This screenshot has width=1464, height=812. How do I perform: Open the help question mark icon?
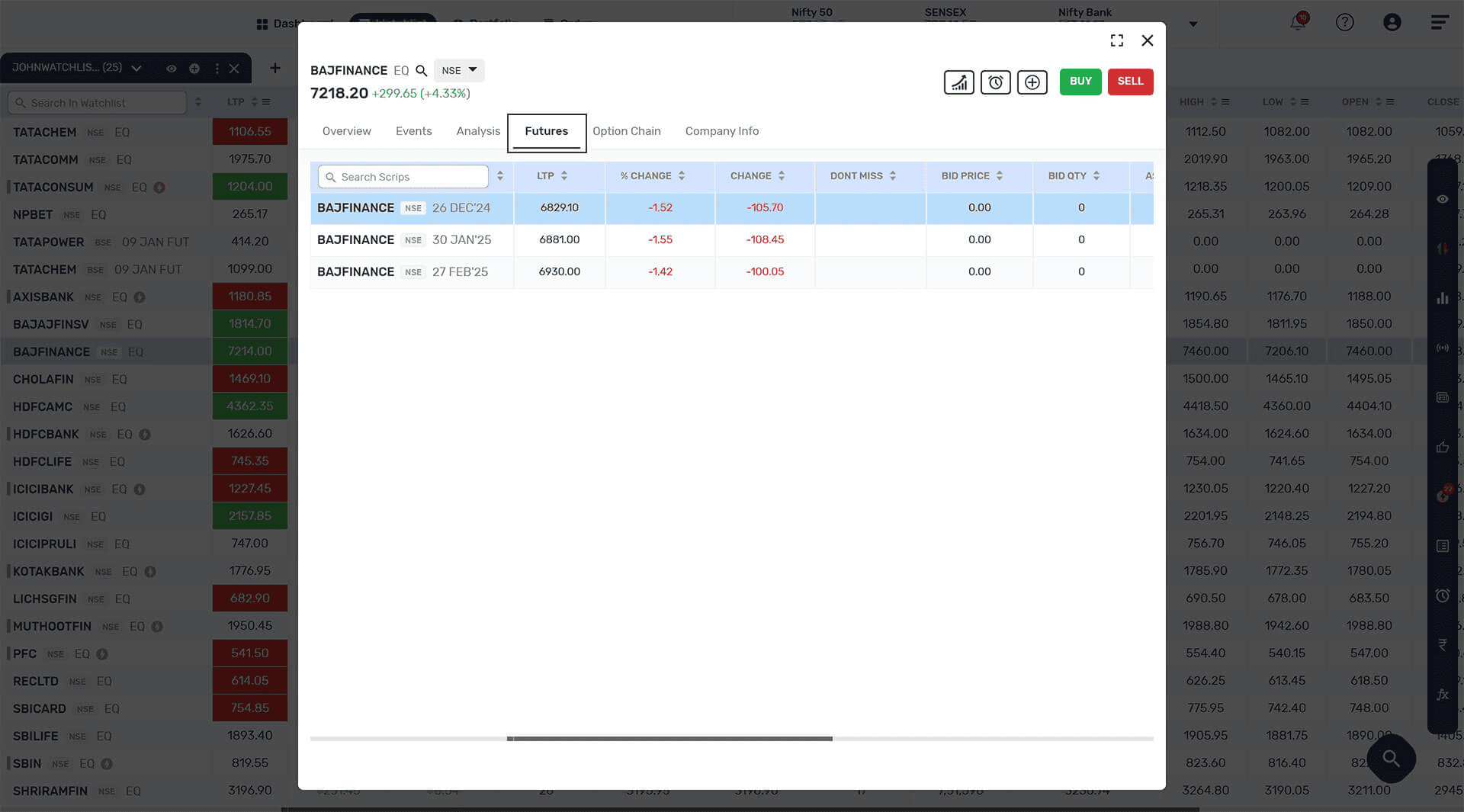(1345, 22)
